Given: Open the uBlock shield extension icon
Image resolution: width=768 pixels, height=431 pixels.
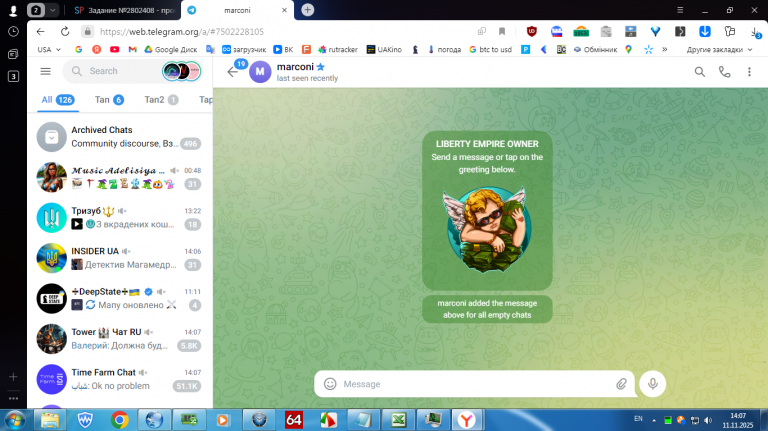Looking at the screenshot, I should pyautogui.click(x=532, y=31).
